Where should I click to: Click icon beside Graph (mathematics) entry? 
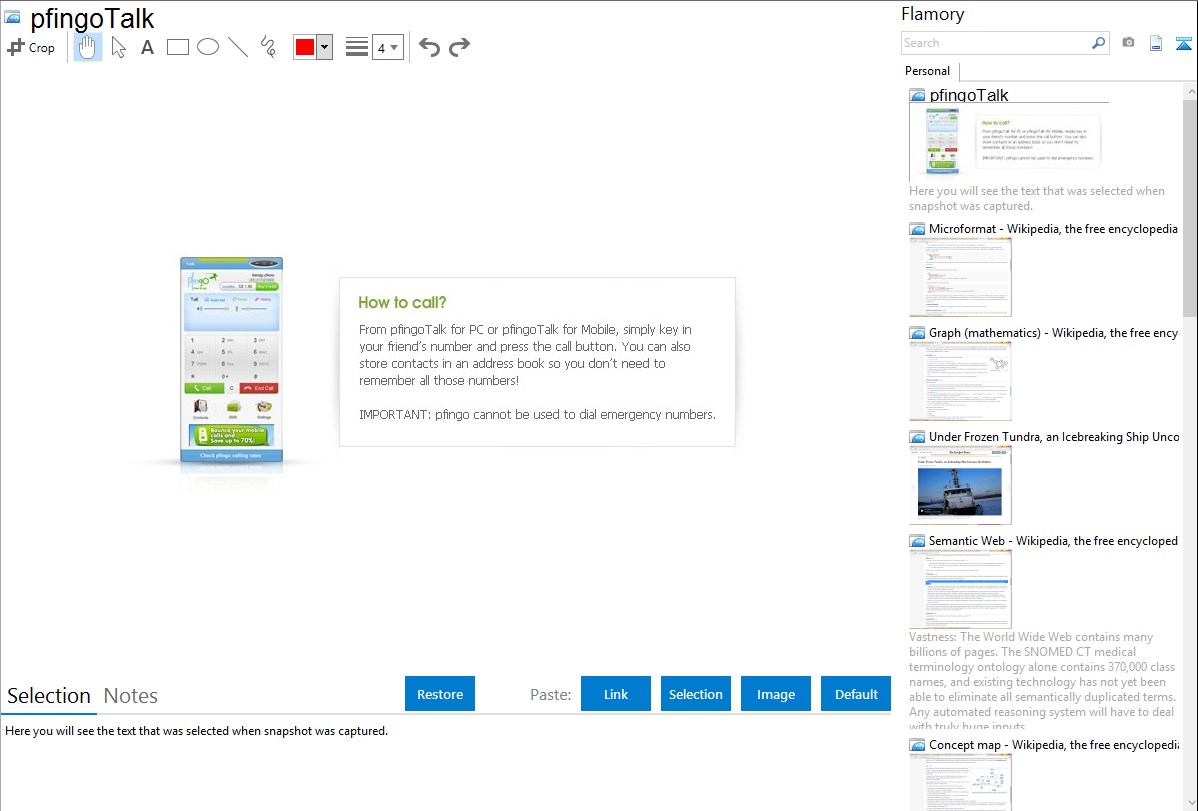coord(918,333)
